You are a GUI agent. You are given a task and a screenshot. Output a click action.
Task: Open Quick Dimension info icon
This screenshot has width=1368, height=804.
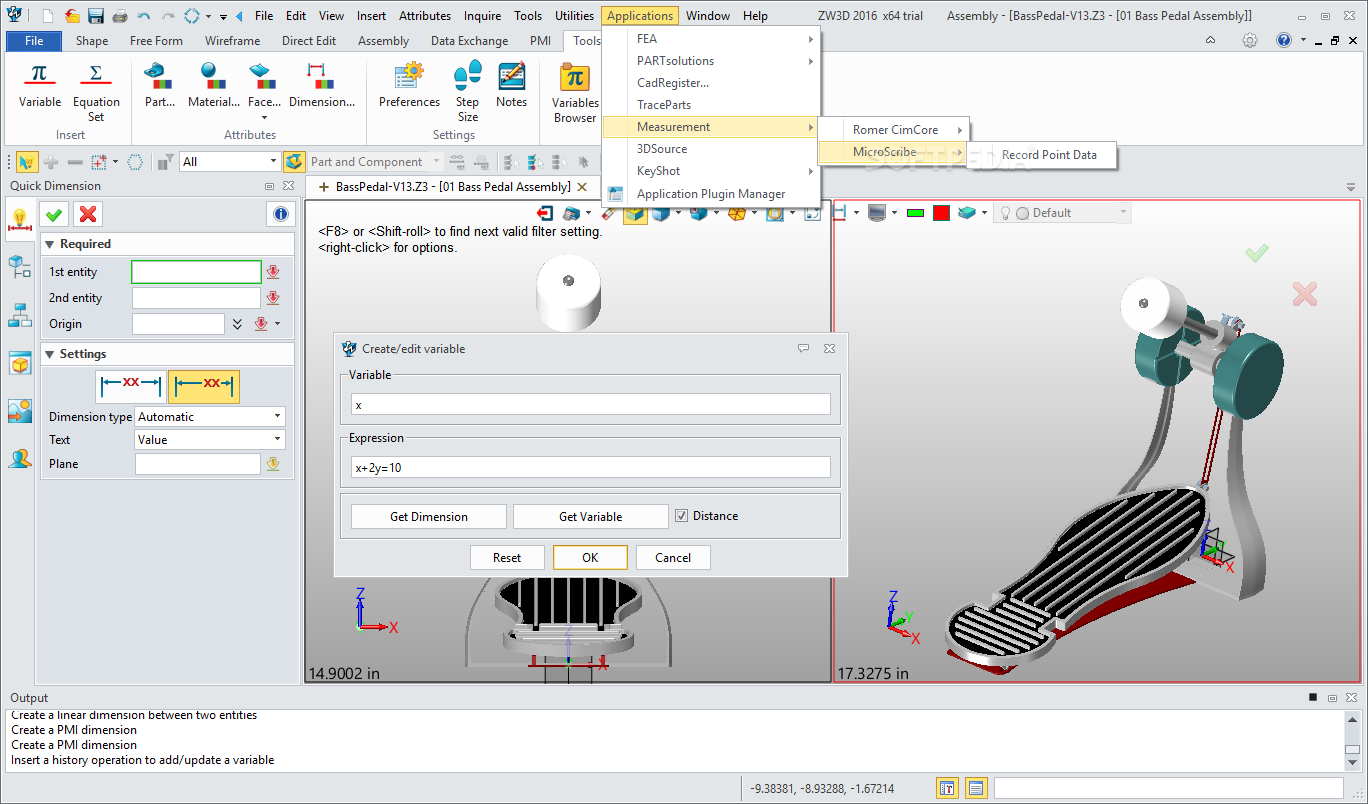(280, 213)
